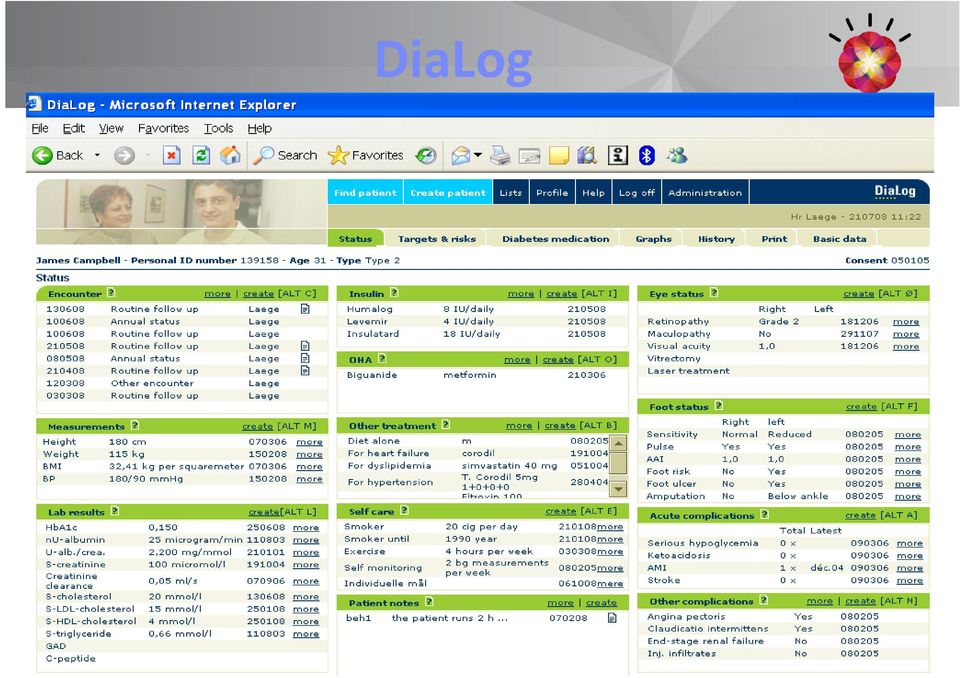This screenshot has width=960, height=678.
Task: Open the Lists navigation item
Action: point(511,192)
